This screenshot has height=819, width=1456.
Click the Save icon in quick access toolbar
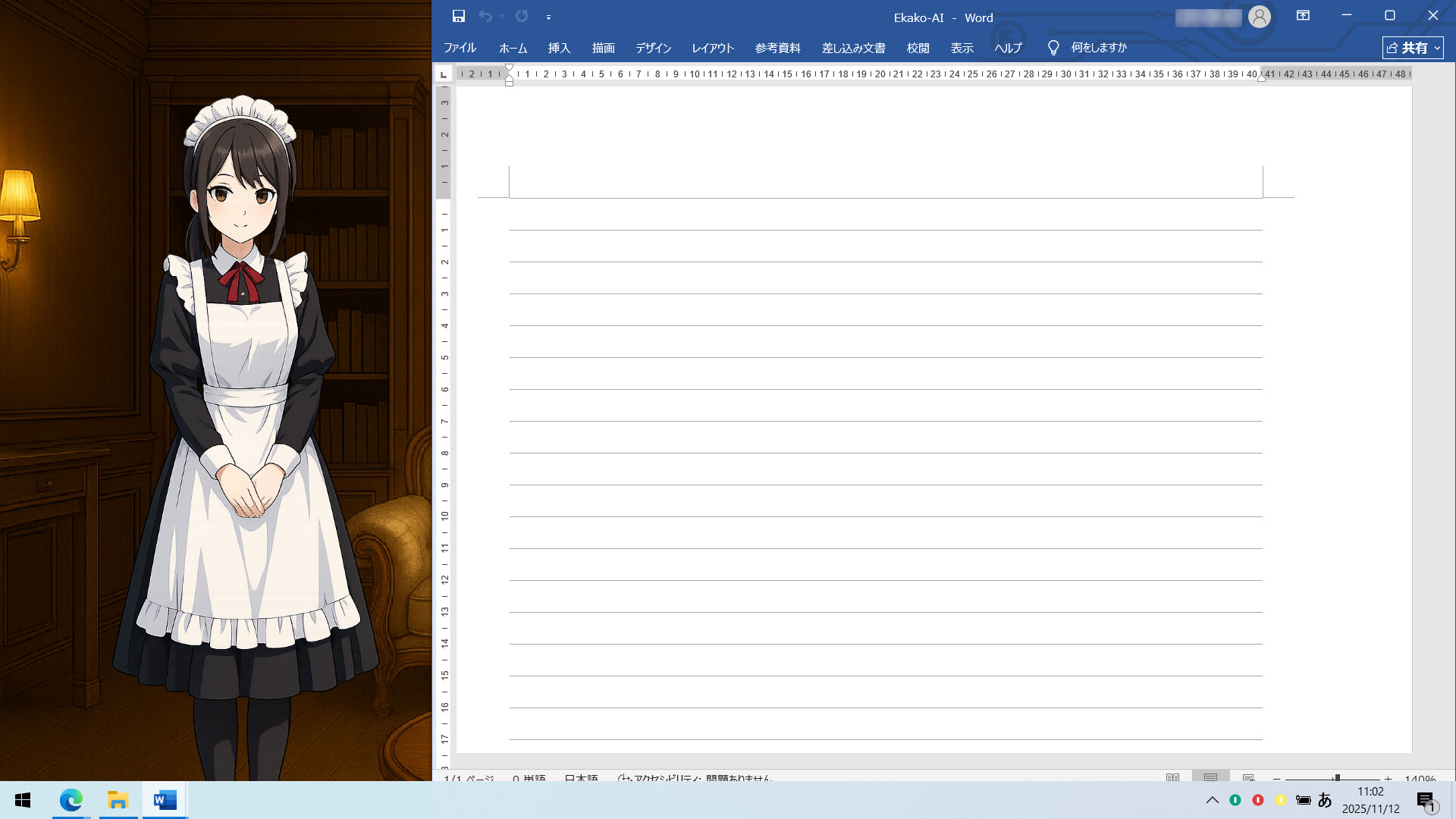pyautogui.click(x=459, y=15)
